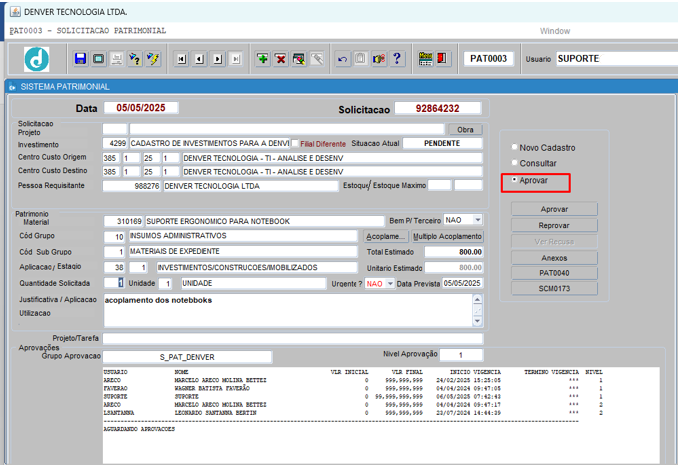Click the blue floppy disk save icon

coord(80,59)
